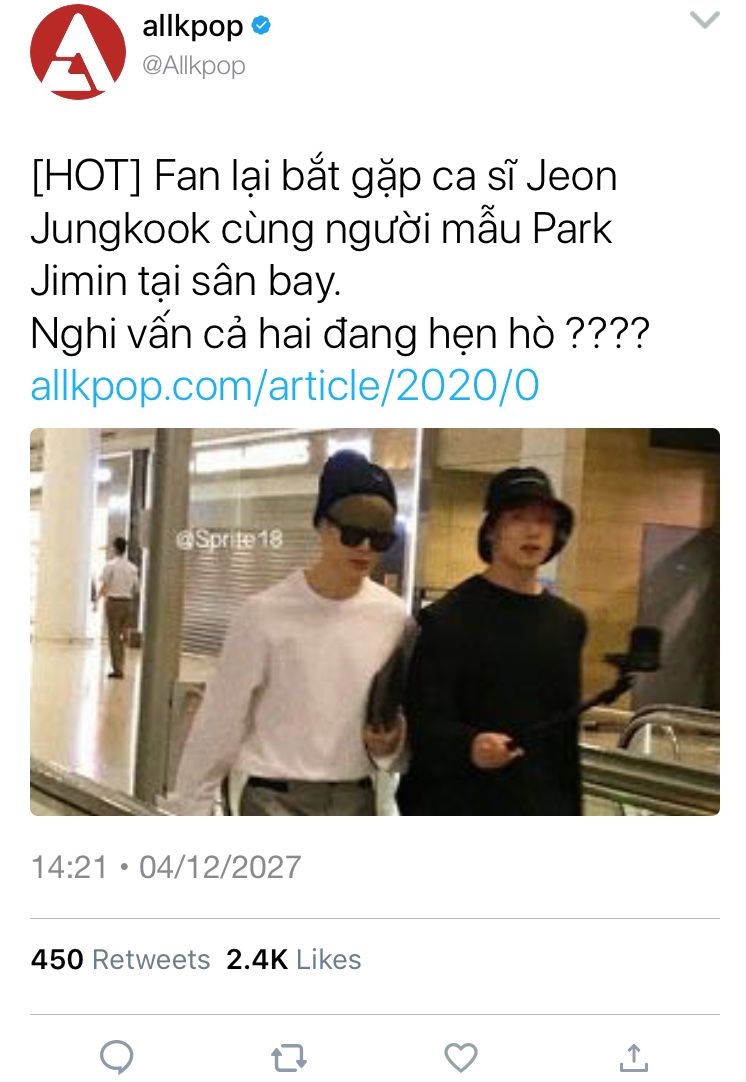Open the attached airport photo
The width and height of the screenshot is (746, 1082).
click(375, 622)
